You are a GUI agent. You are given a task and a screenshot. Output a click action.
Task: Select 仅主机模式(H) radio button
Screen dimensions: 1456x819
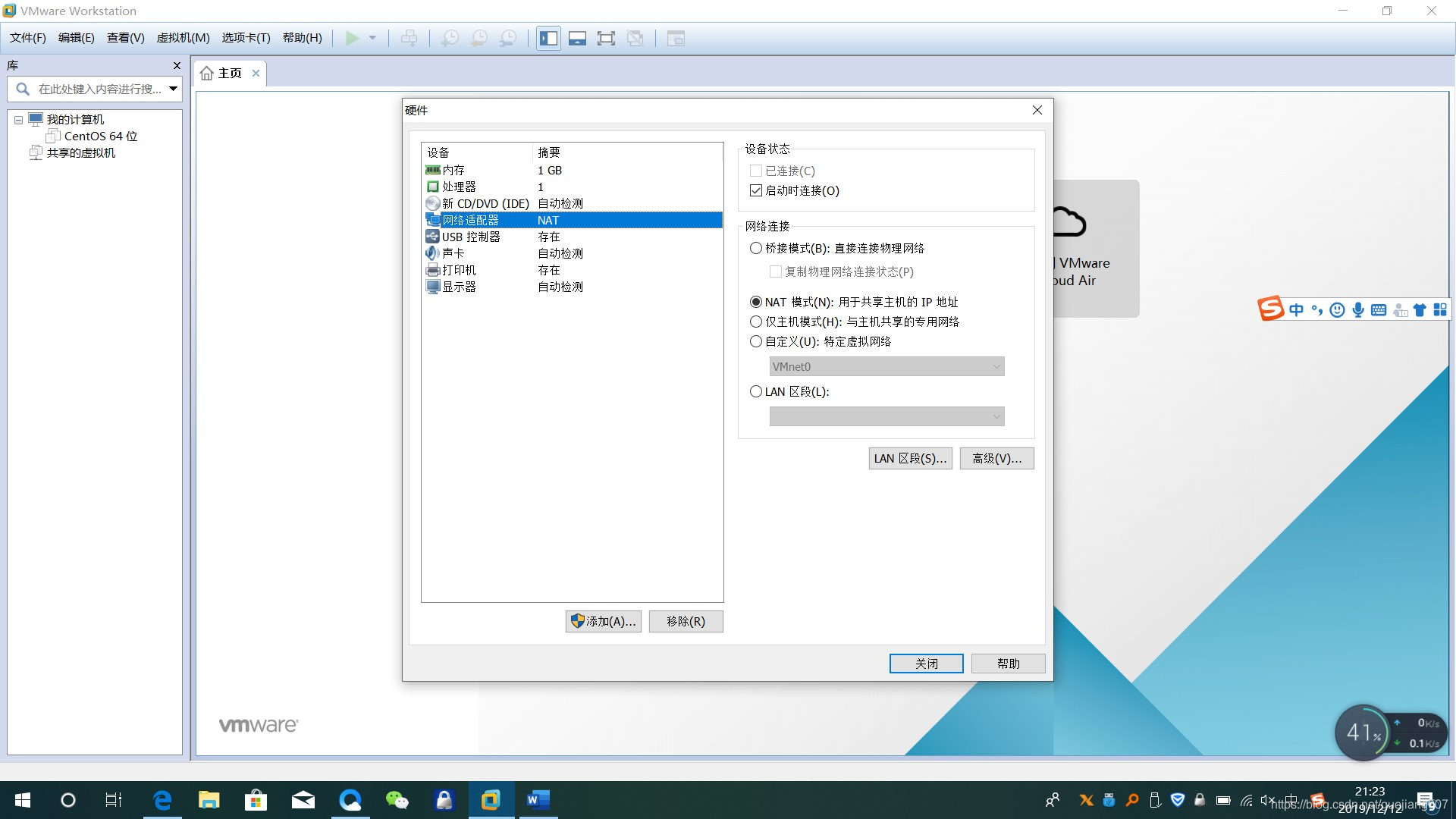click(755, 322)
